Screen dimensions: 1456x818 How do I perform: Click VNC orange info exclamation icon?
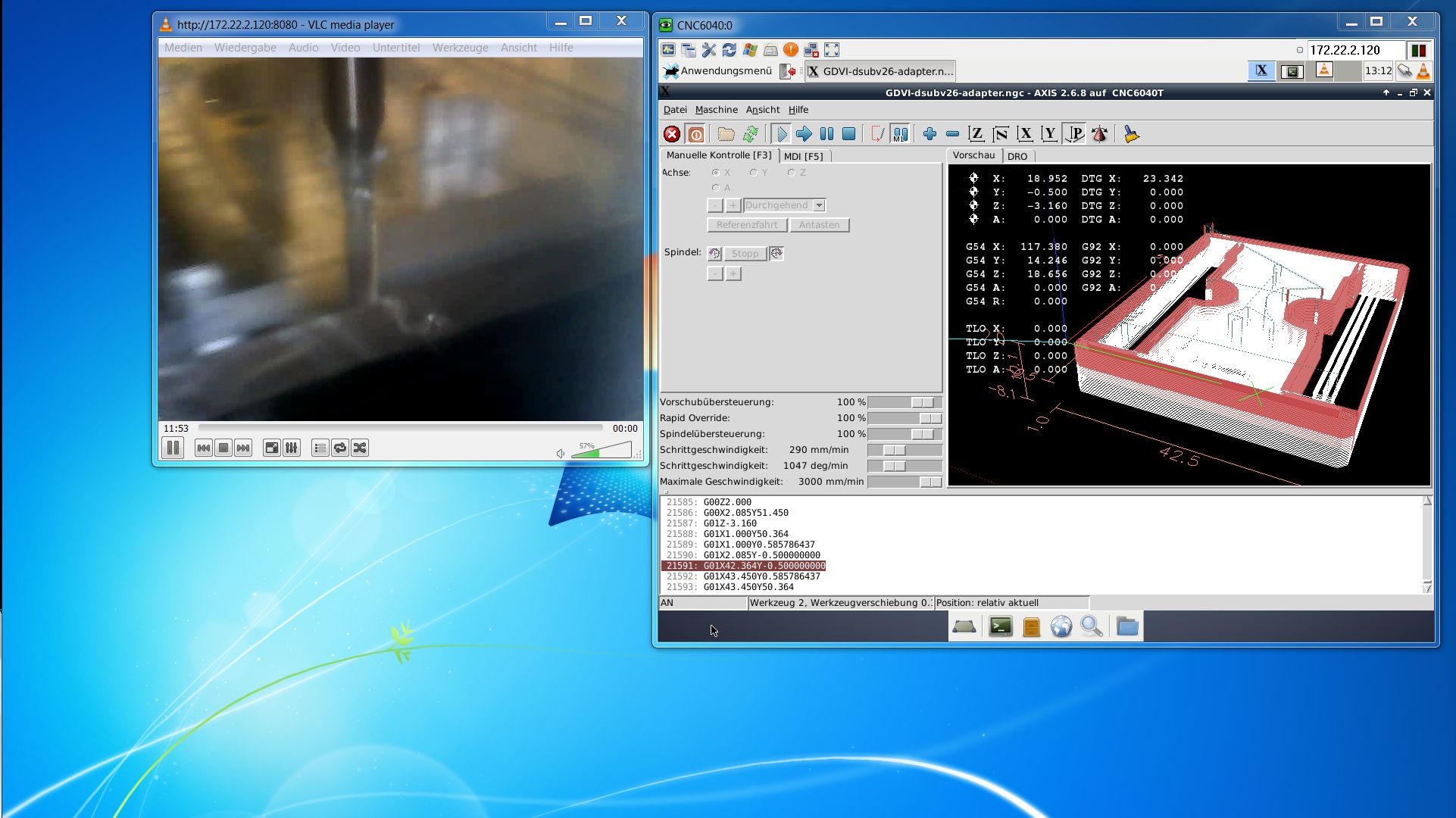(791, 50)
